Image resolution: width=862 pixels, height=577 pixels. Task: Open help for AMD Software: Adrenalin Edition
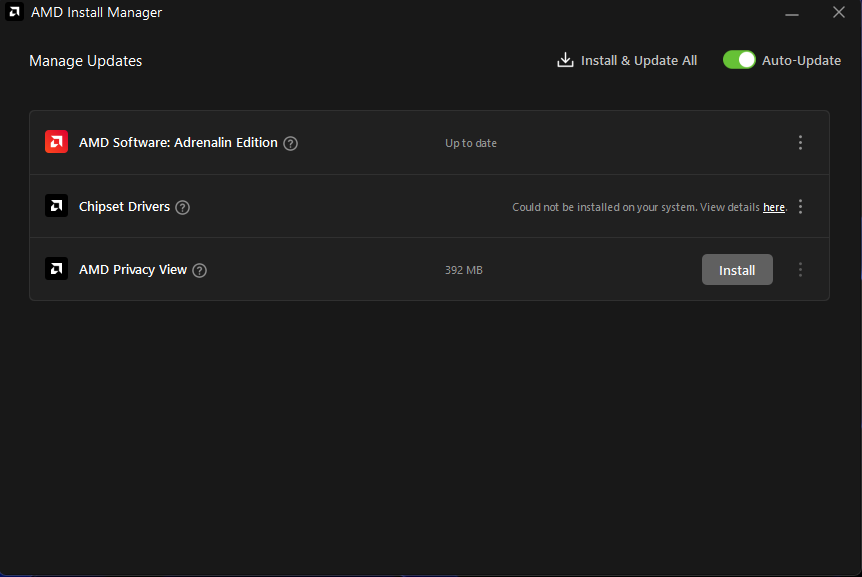click(x=290, y=143)
